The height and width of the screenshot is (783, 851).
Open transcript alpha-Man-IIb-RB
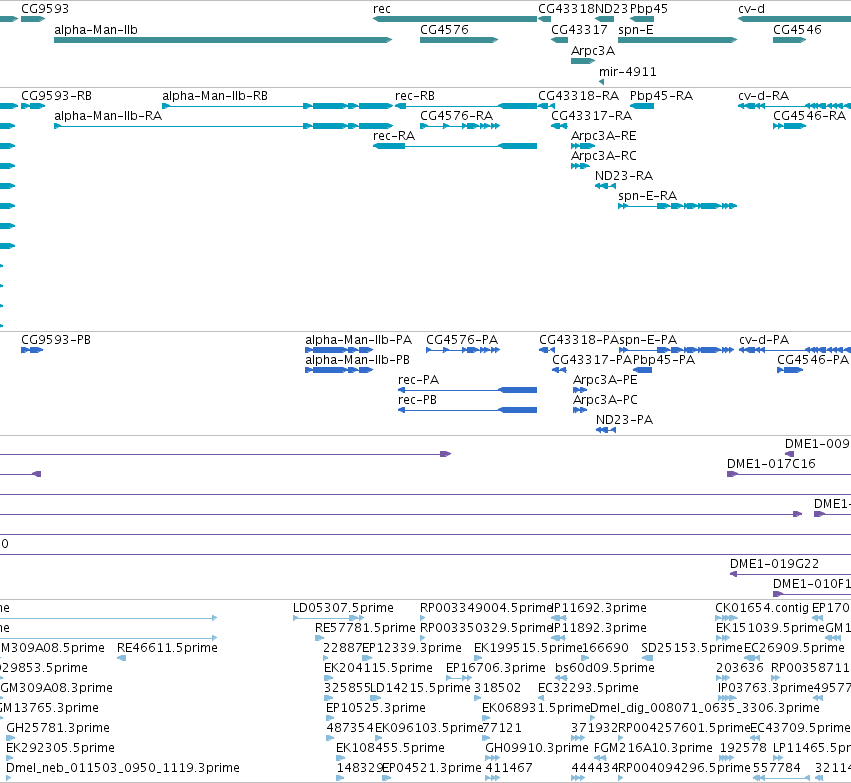[x=215, y=96]
